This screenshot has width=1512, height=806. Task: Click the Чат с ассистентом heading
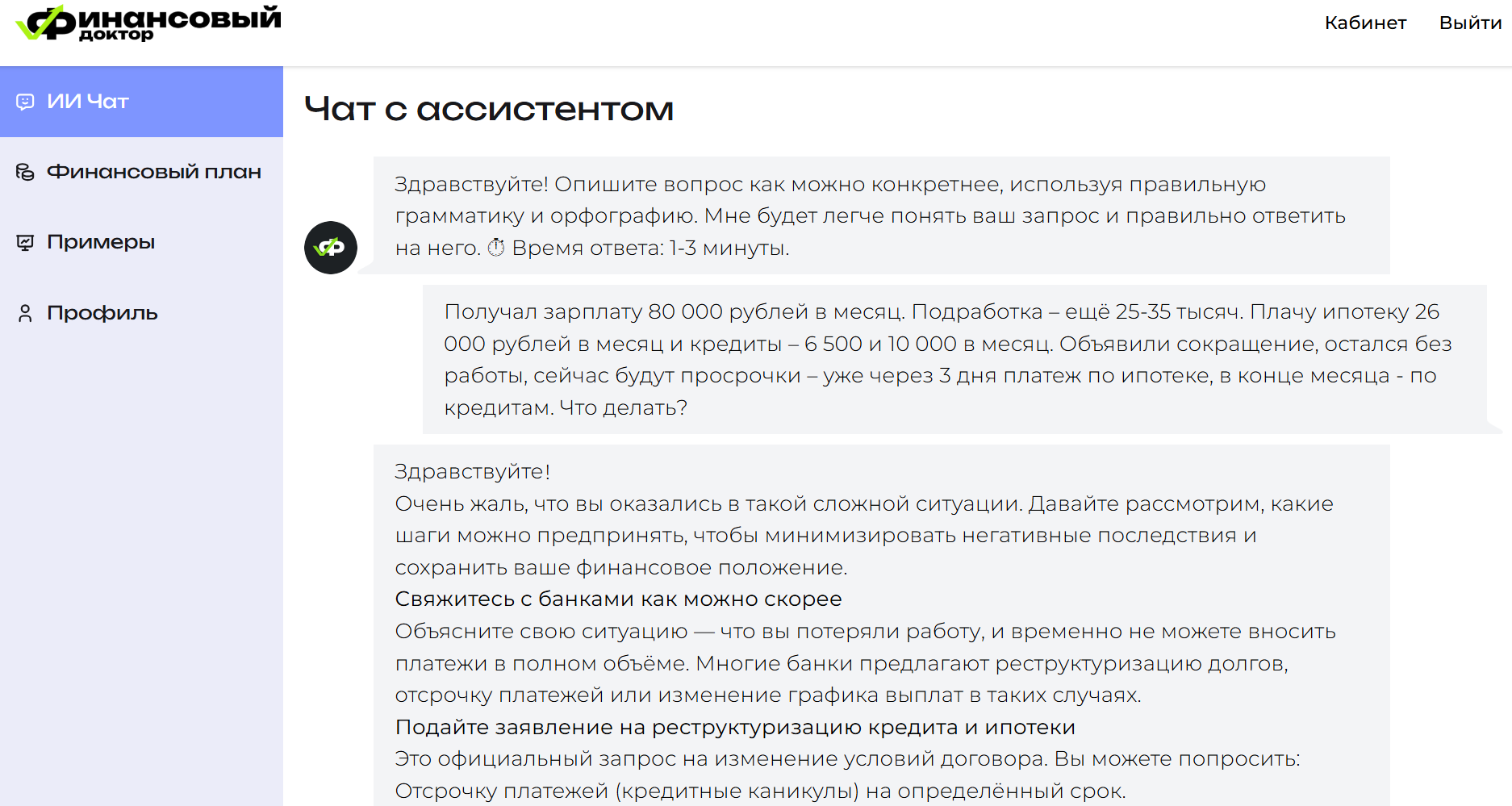(x=488, y=109)
